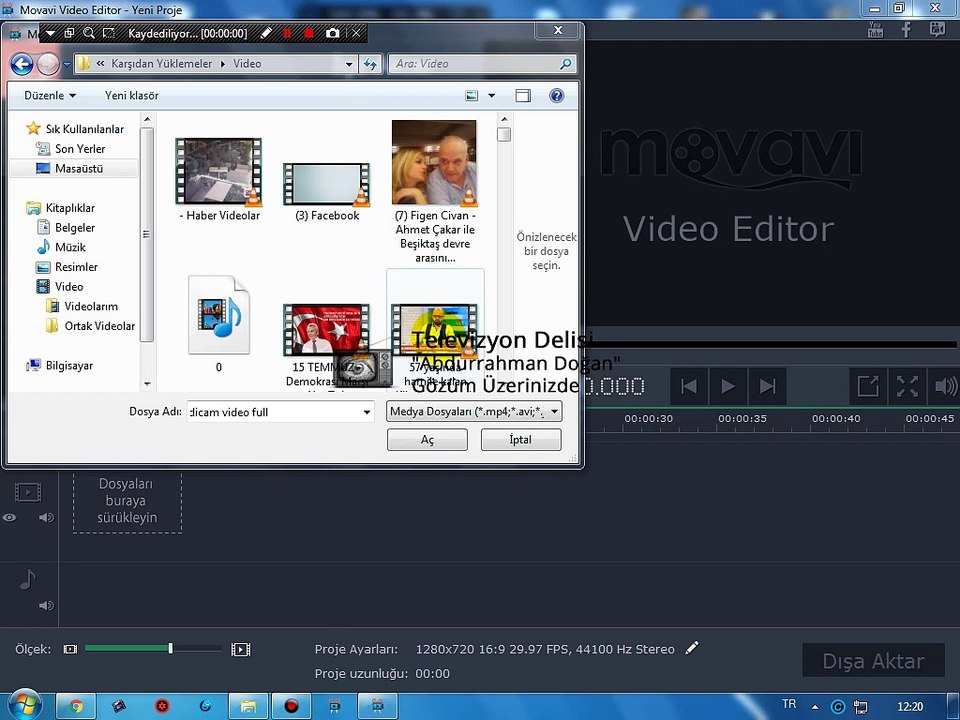Toggle video track visibility eye
960x720 pixels.
pos(9,518)
